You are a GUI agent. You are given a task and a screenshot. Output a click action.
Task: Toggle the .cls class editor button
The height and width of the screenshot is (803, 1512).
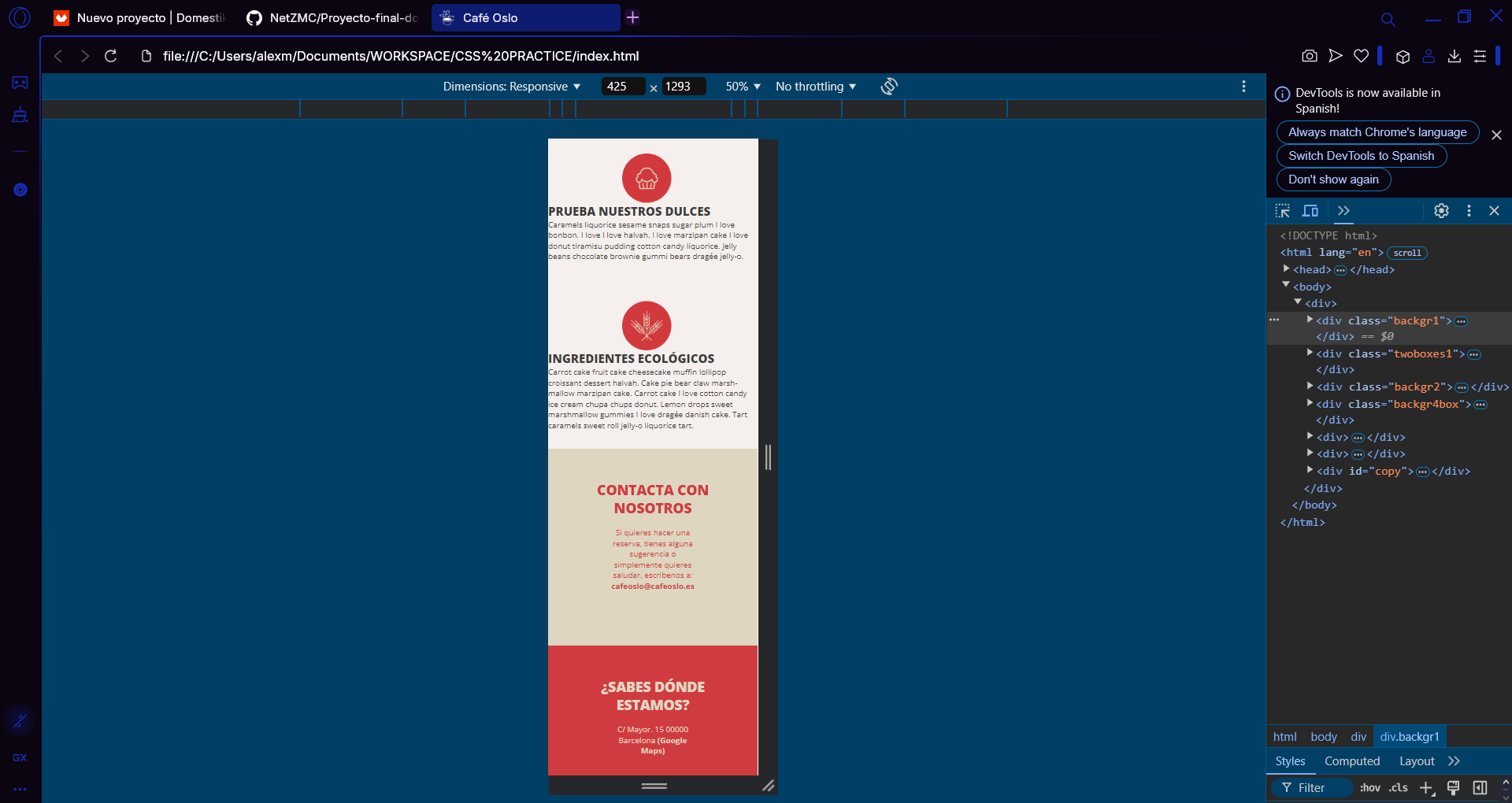coord(1398,787)
